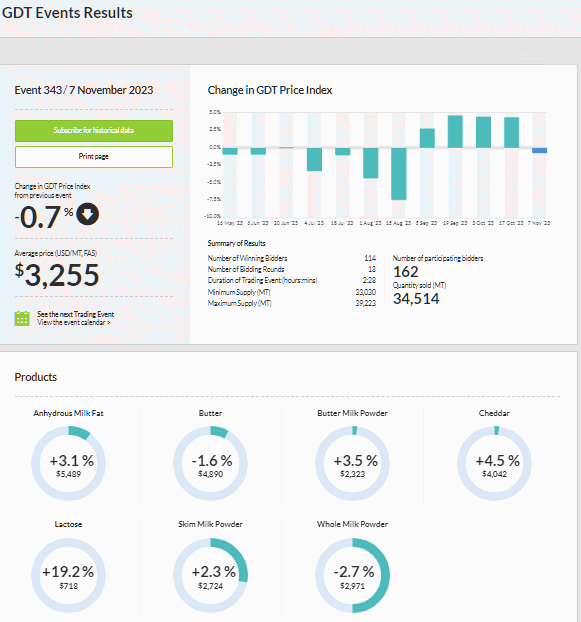
Task: Click the Minimum Supply (MT) row
Action: [x=291, y=292]
